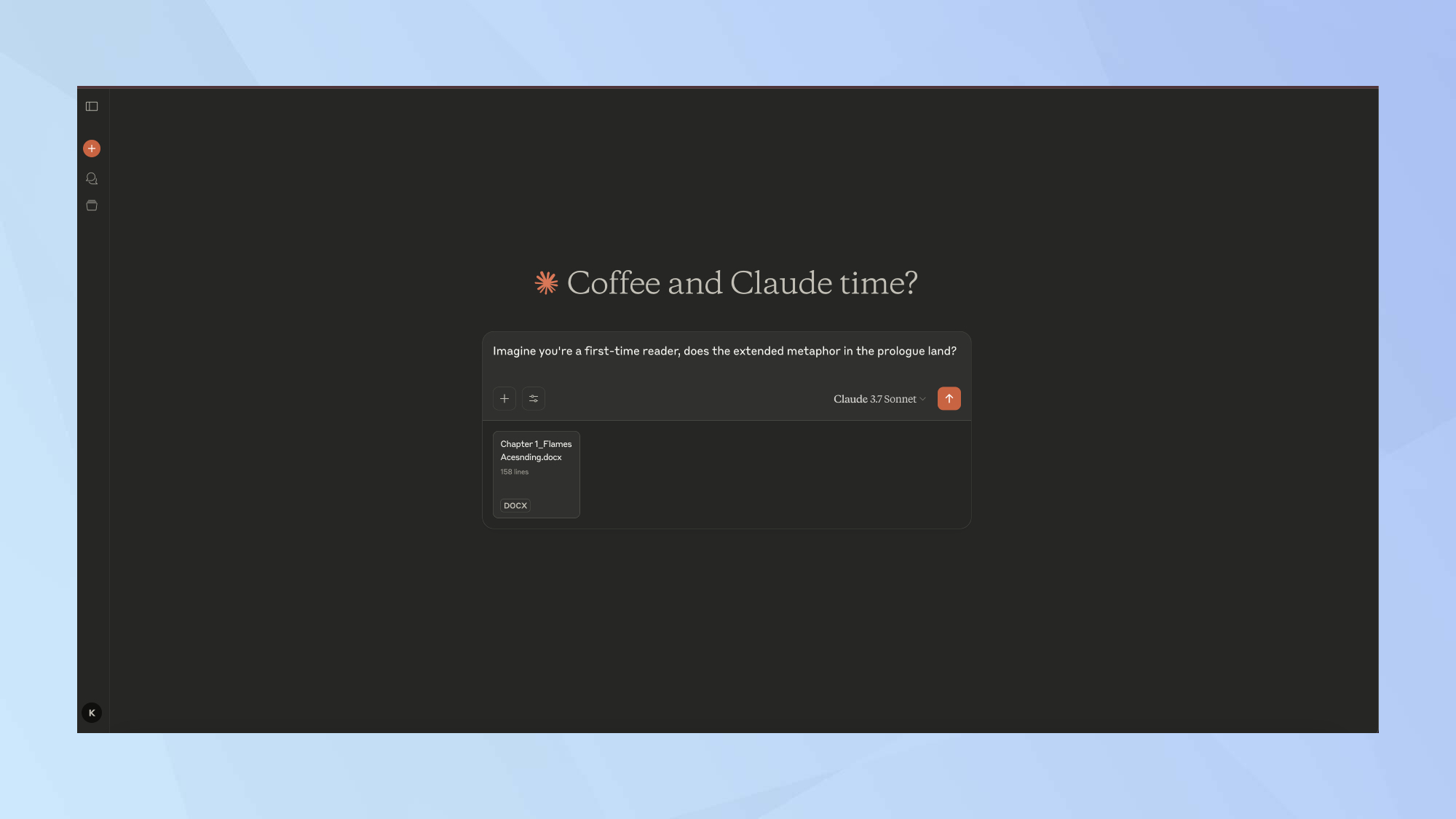Screen dimensions: 1456x819
Task: Click the word 'Imagine' in the prompt
Action: (x=514, y=351)
